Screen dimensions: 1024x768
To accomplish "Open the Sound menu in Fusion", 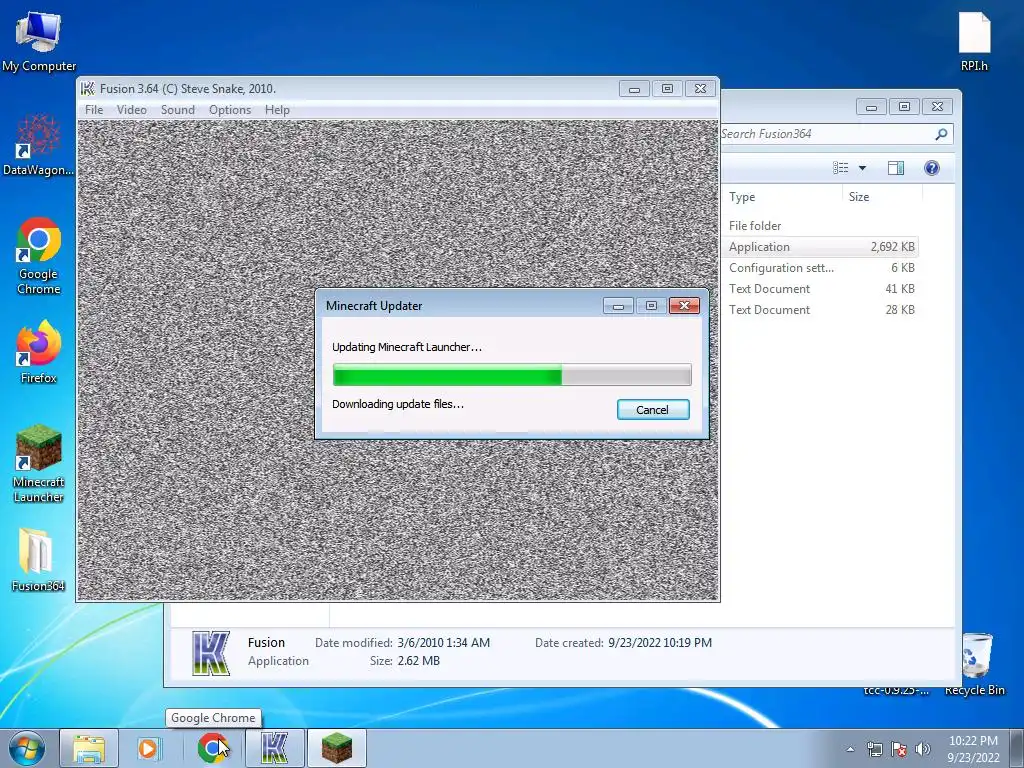I will [178, 110].
